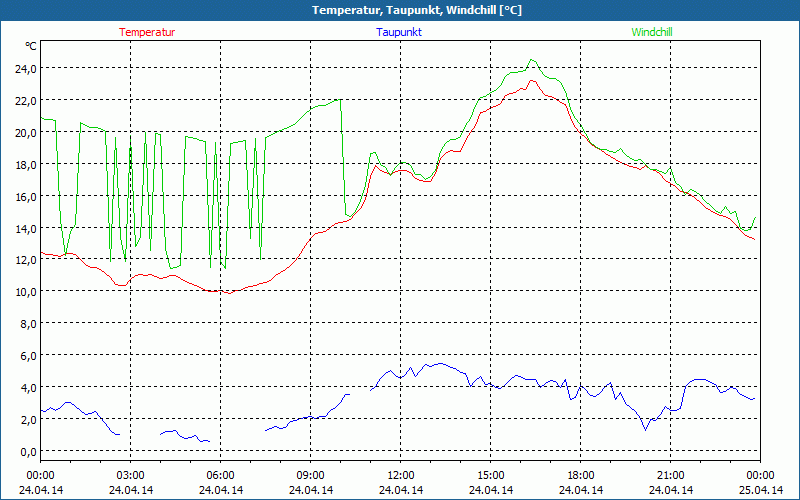The height and width of the screenshot is (500, 800).
Task: Click the 06:00 time axis label
Action: [x=220, y=476]
